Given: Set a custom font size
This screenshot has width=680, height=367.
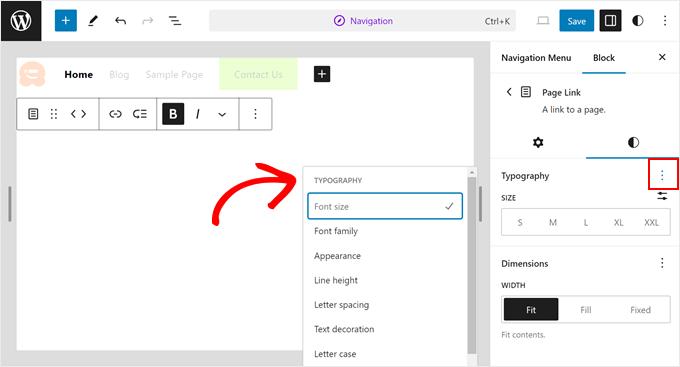Looking at the screenshot, I should (x=662, y=196).
